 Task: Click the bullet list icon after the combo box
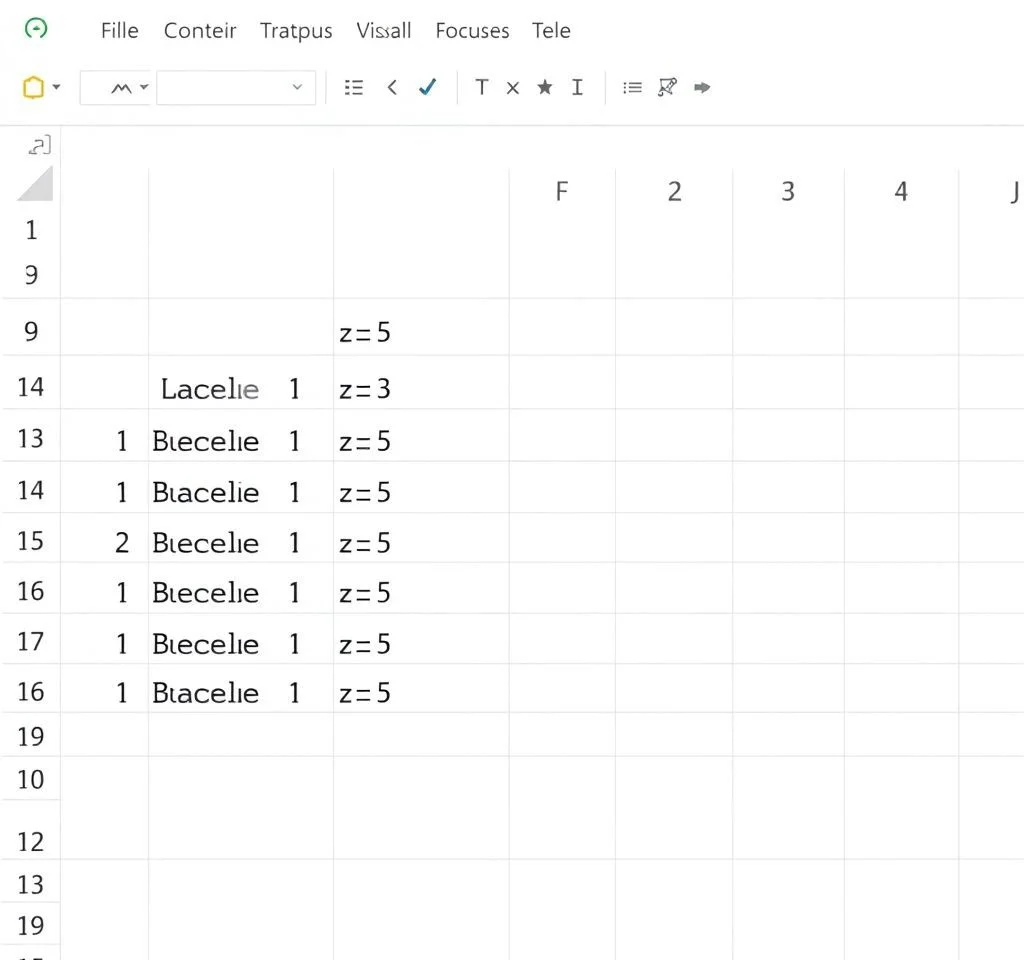click(x=353, y=88)
